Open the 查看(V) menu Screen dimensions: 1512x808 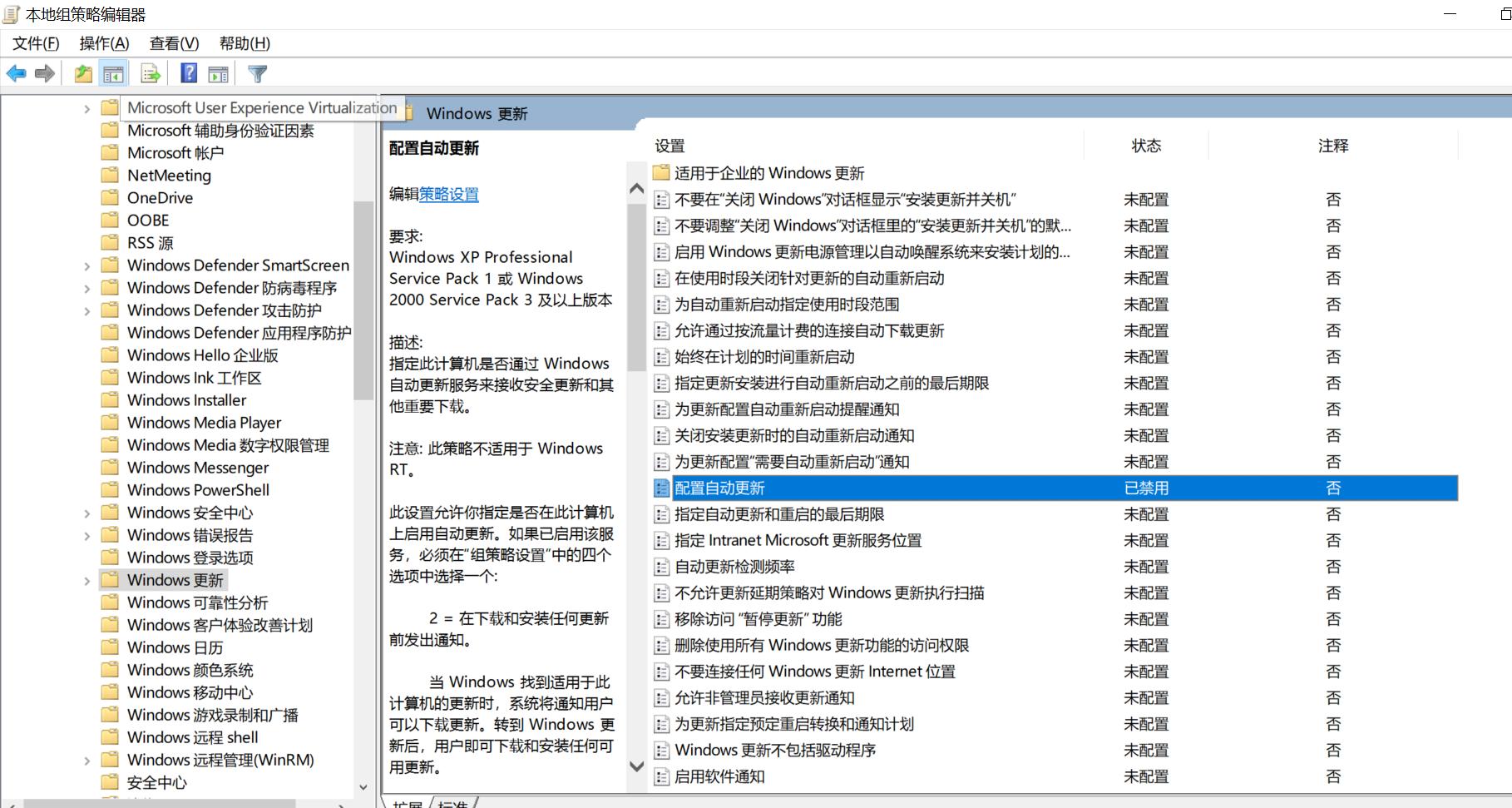coord(172,43)
